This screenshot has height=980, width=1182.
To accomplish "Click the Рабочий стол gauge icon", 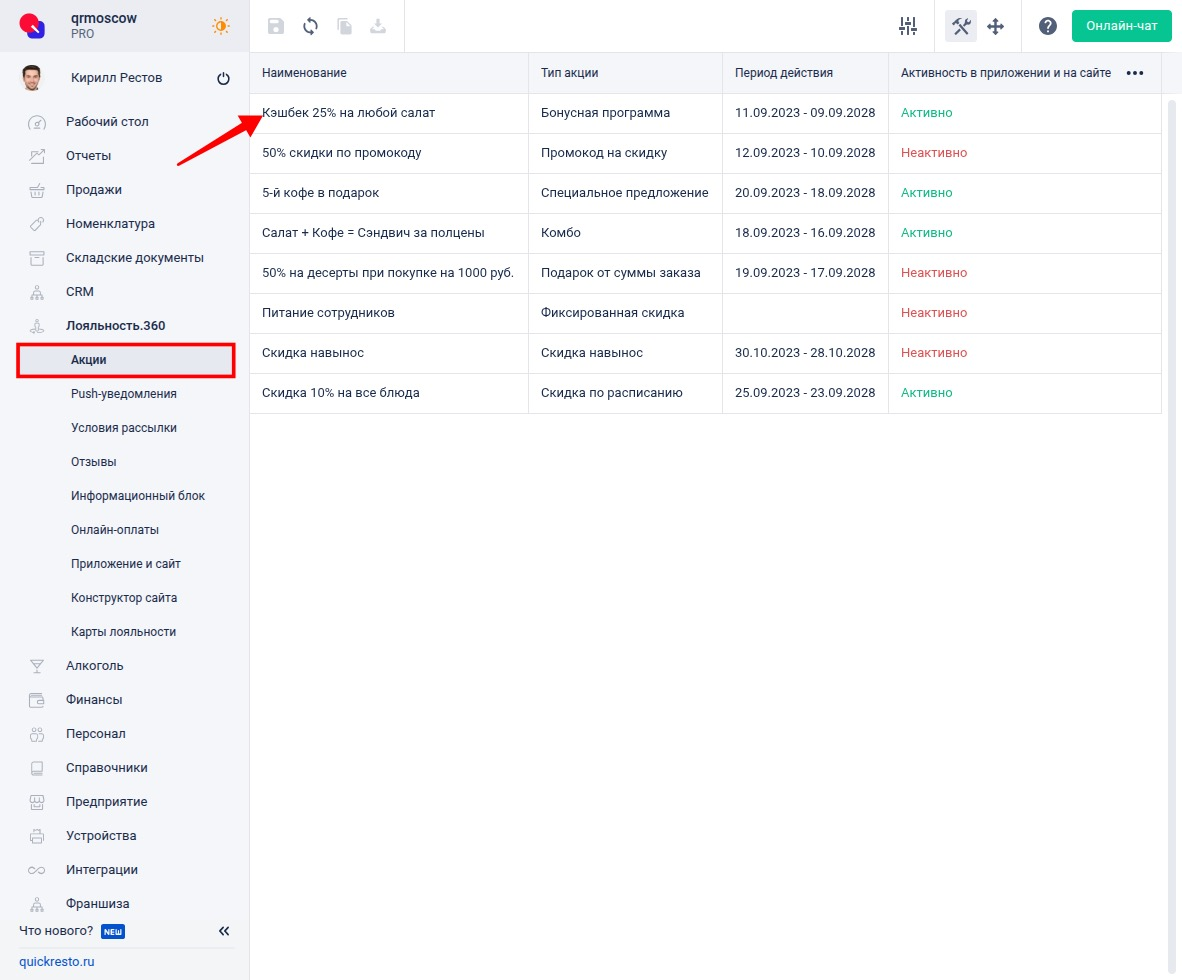I will click(37, 122).
